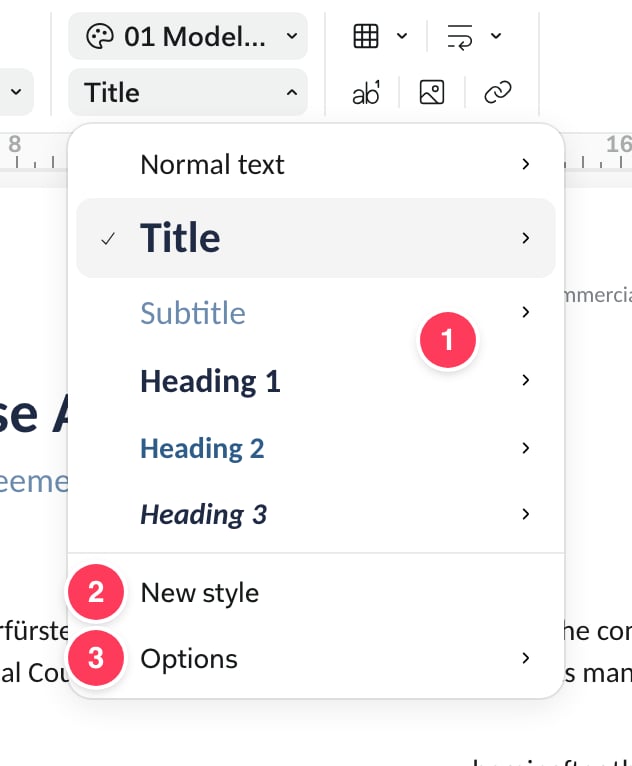
Task: Apply the Normal text style
Action: [316, 164]
